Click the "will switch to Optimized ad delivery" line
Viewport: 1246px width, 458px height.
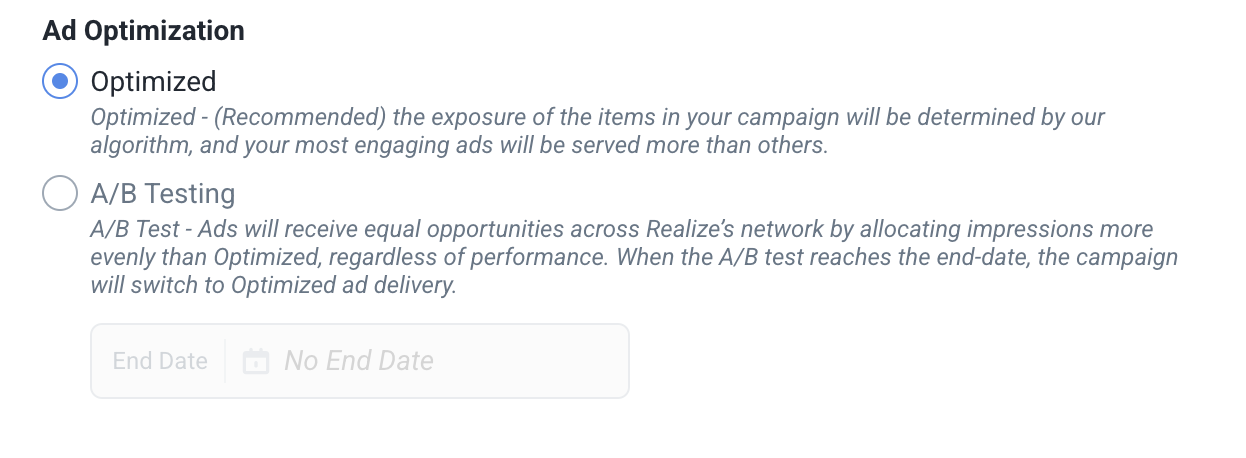[x=273, y=285]
